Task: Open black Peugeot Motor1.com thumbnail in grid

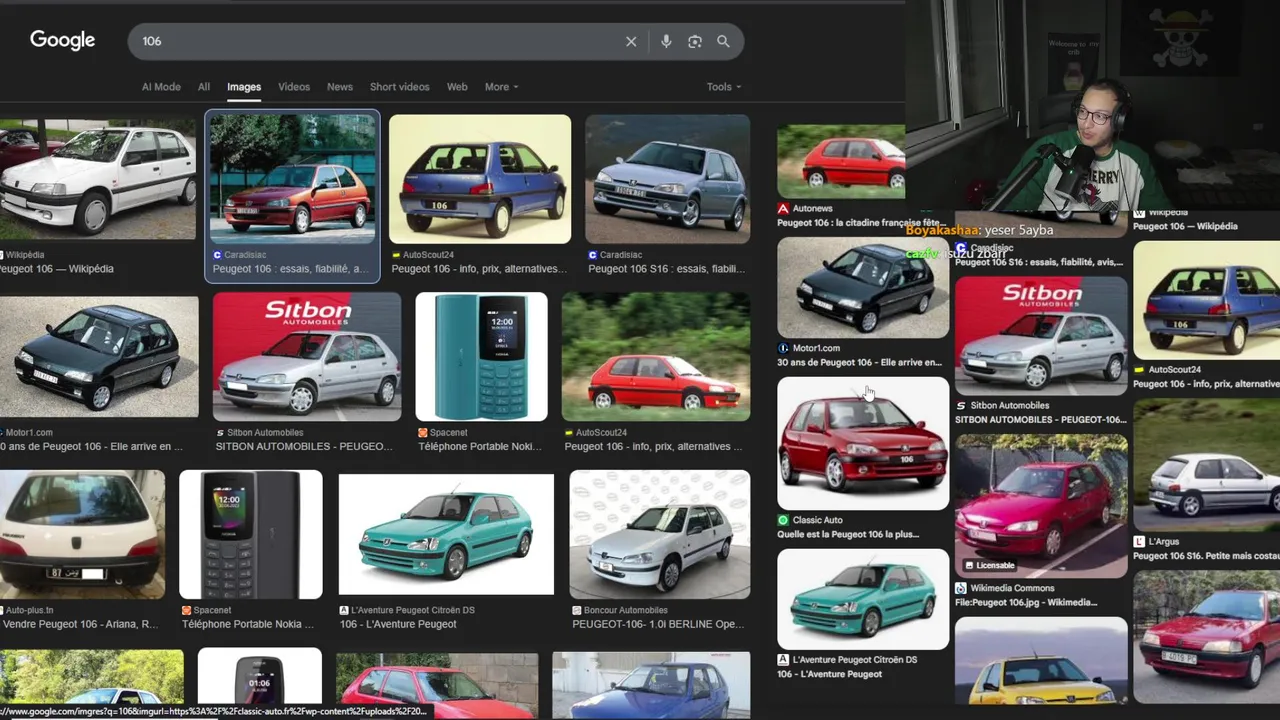Action: pyautogui.click(x=99, y=356)
